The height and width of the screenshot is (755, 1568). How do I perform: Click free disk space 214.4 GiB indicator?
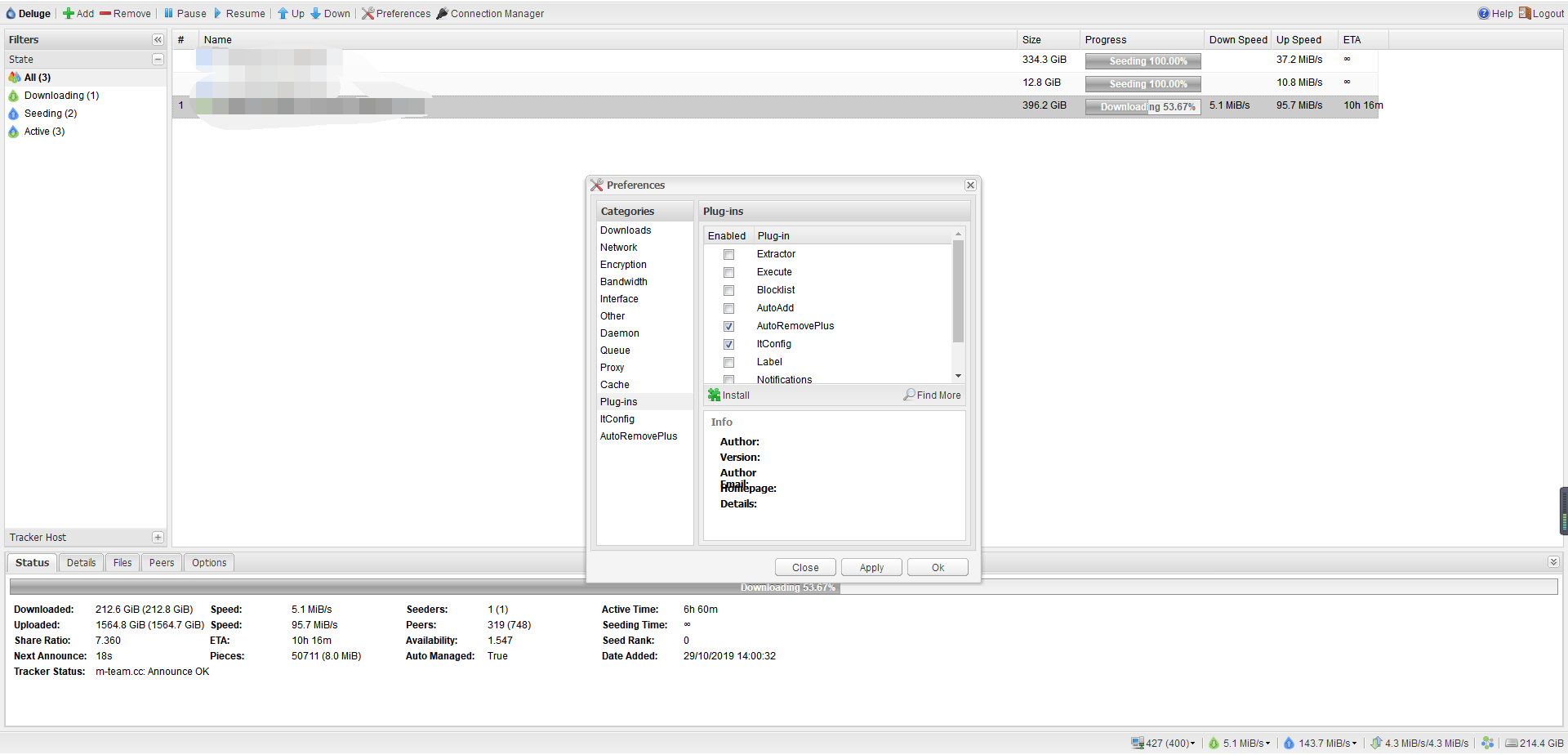tap(1535, 744)
